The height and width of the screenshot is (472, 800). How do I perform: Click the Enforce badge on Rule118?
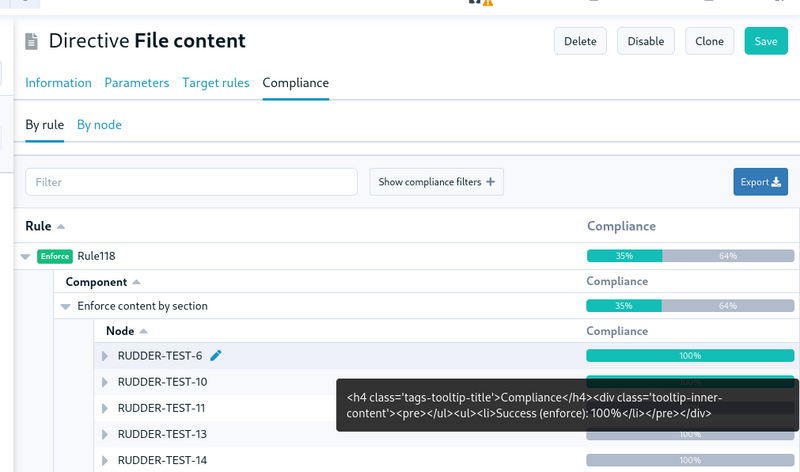pos(55,256)
